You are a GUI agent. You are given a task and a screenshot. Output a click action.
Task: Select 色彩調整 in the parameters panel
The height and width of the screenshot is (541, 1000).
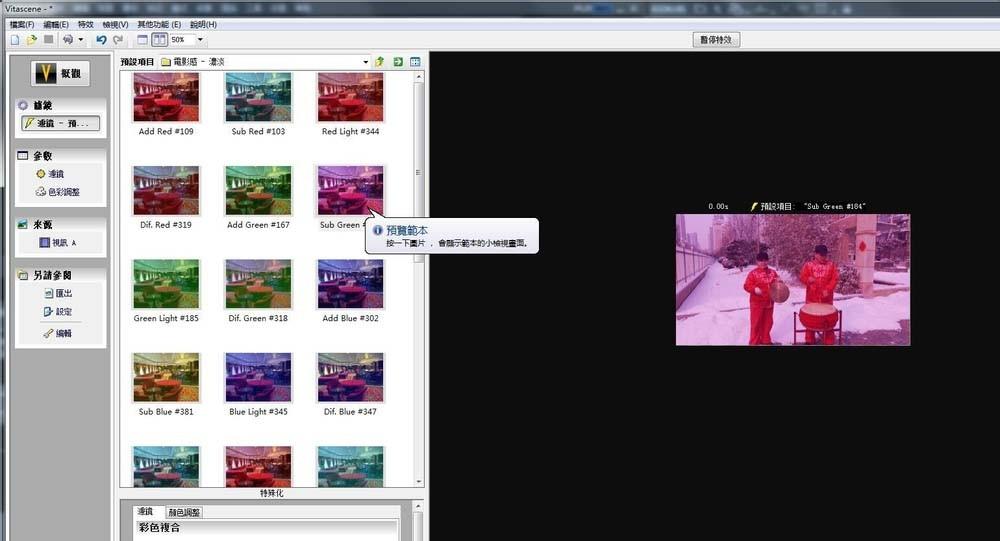pyautogui.click(x=57, y=191)
